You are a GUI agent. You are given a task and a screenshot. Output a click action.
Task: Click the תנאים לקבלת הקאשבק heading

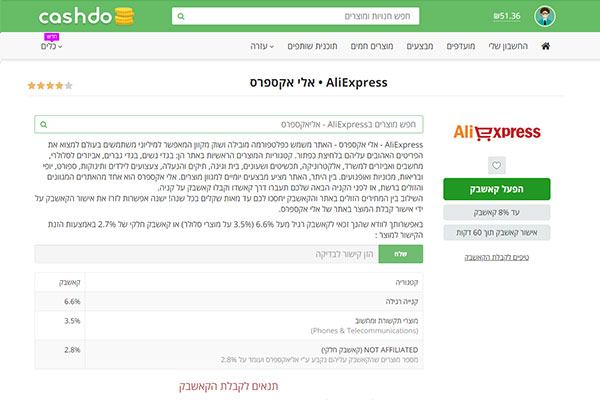(x=228, y=386)
